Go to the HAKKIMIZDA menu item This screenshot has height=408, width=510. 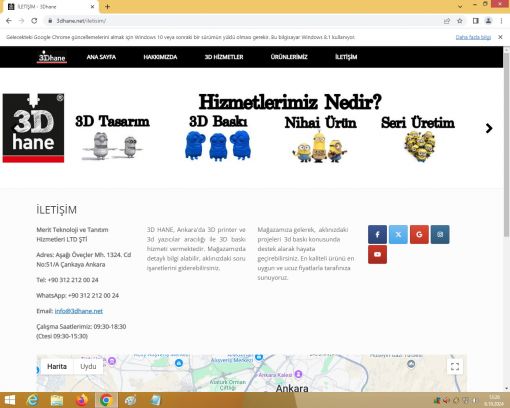pyautogui.click(x=160, y=57)
